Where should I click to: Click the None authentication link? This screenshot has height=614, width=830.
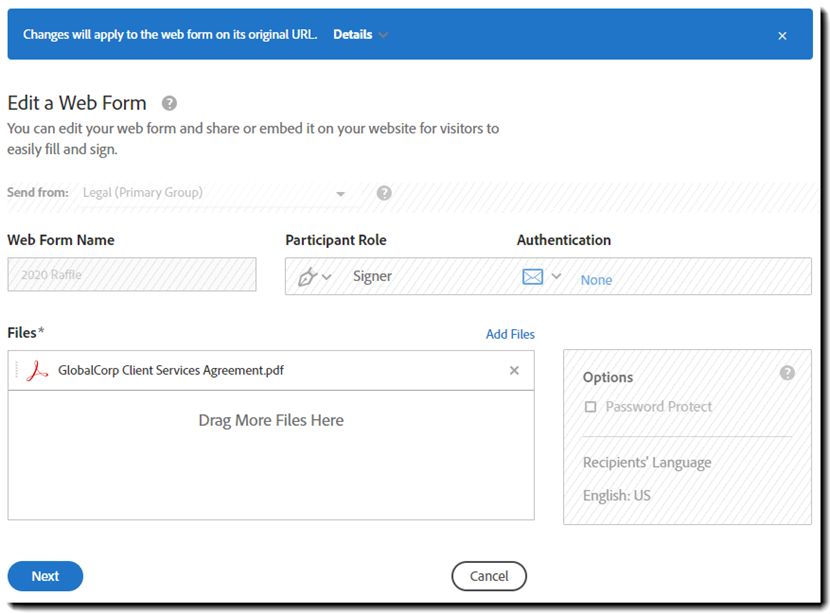pos(596,280)
